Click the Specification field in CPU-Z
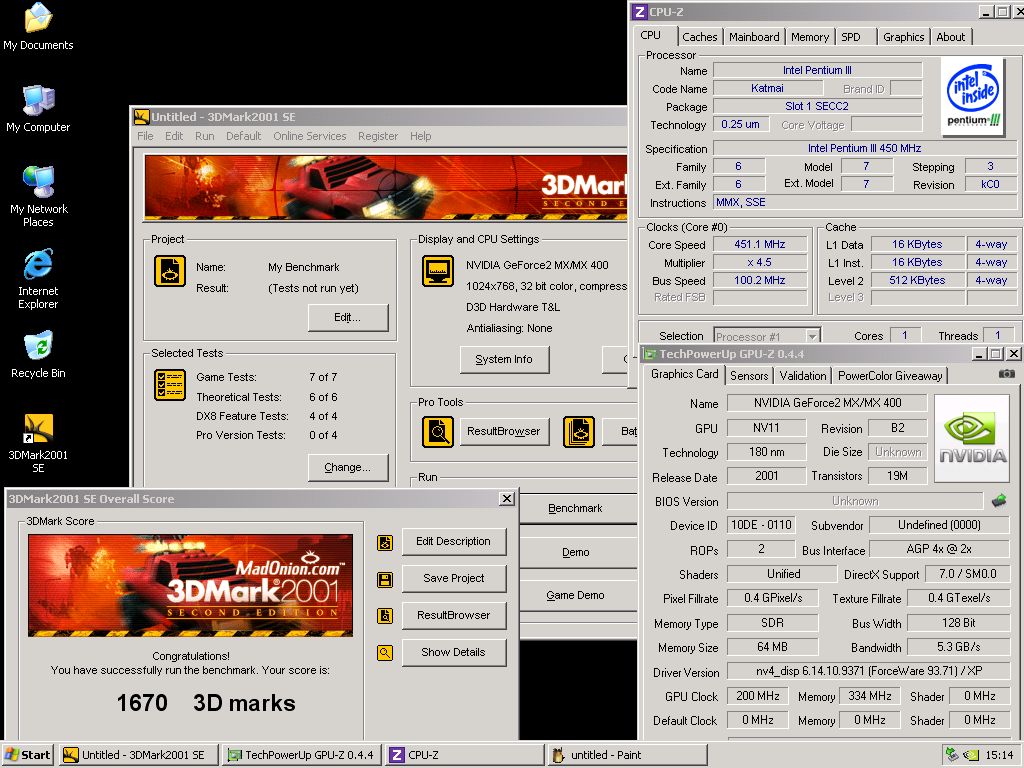 (865, 148)
